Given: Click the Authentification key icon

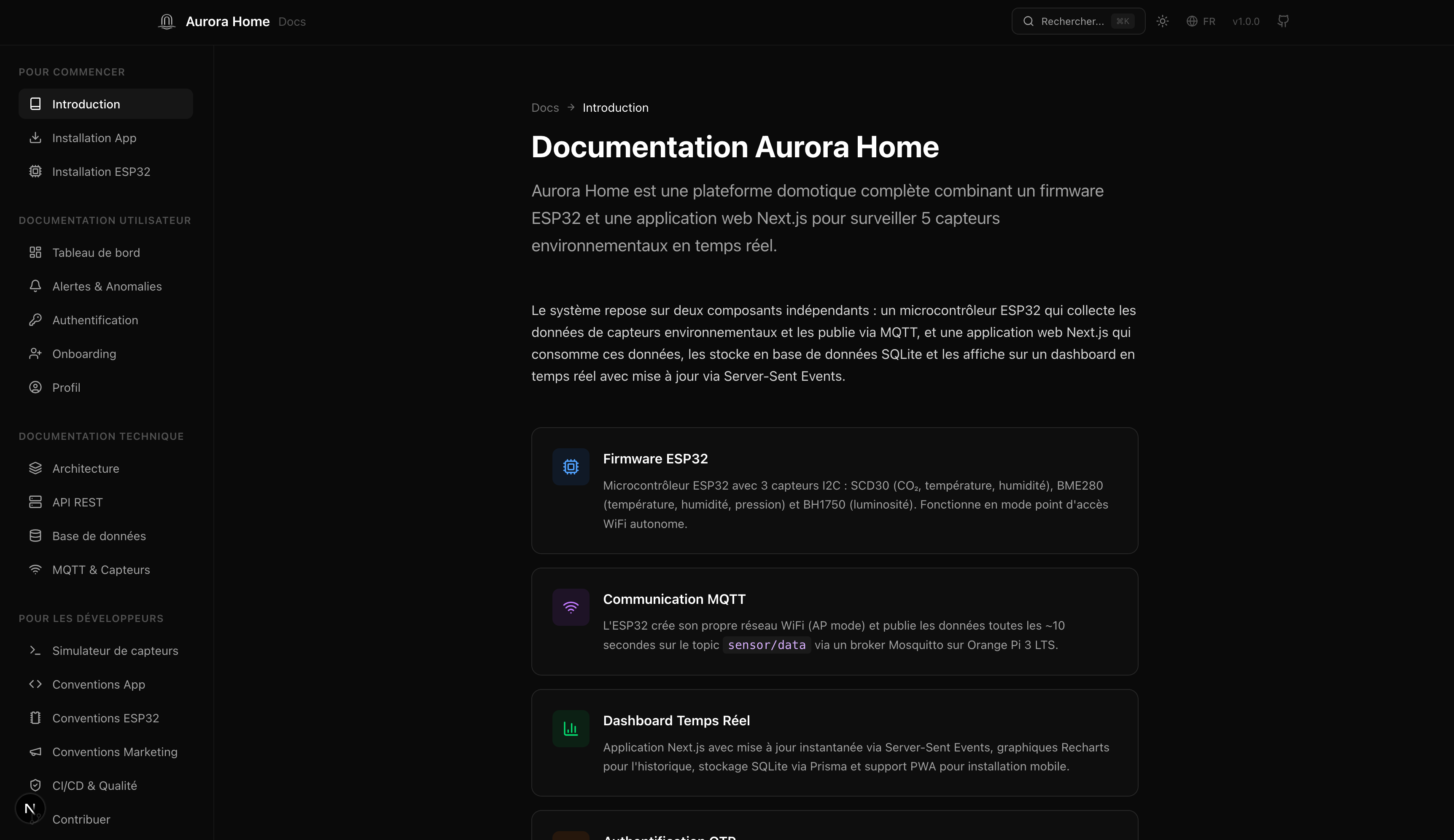Looking at the screenshot, I should point(35,320).
